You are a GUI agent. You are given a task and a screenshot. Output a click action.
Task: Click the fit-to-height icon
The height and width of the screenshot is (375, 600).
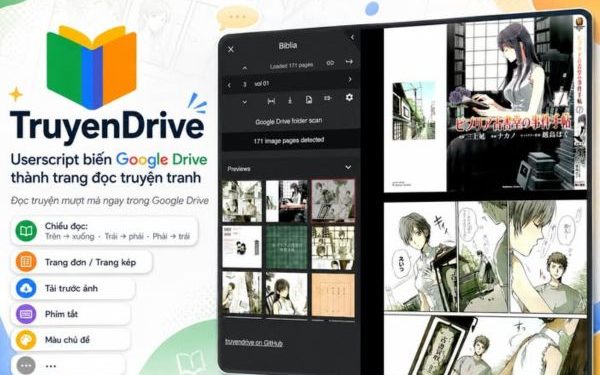290,101
